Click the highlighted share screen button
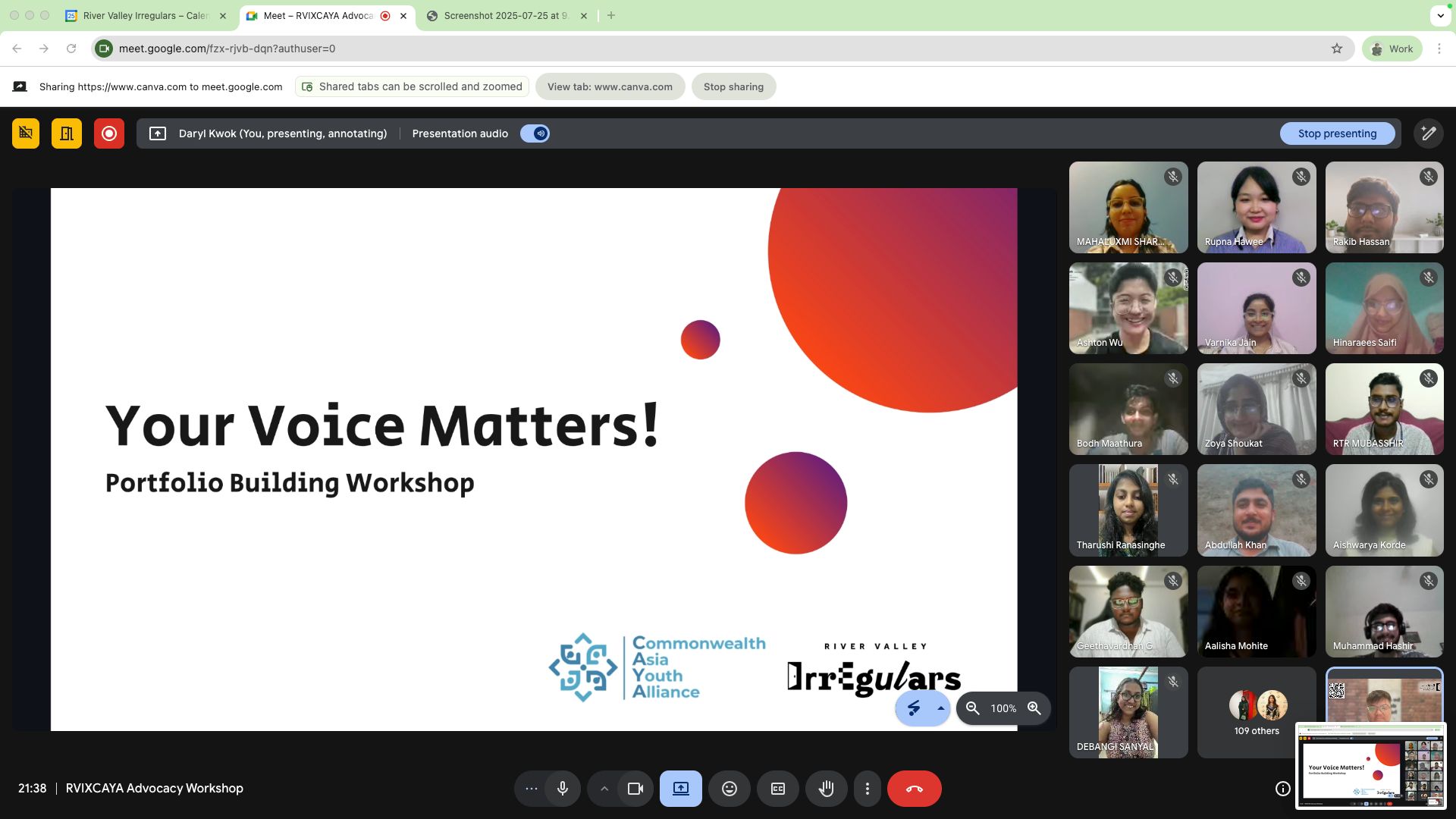Screen dimensions: 1456x819 681,789
